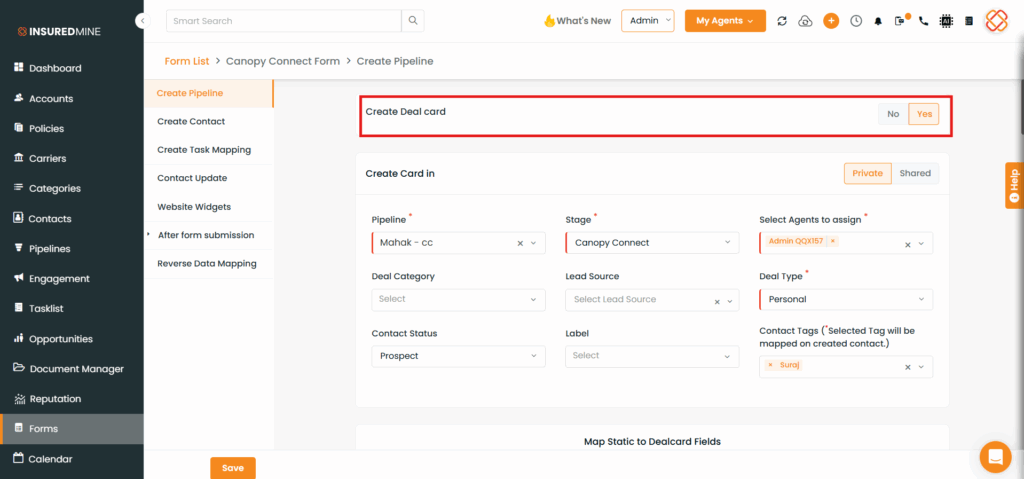Screen dimensions: 1024x479
Task: Select Create Task Mapping in side menu
Action: click(204, 150)
